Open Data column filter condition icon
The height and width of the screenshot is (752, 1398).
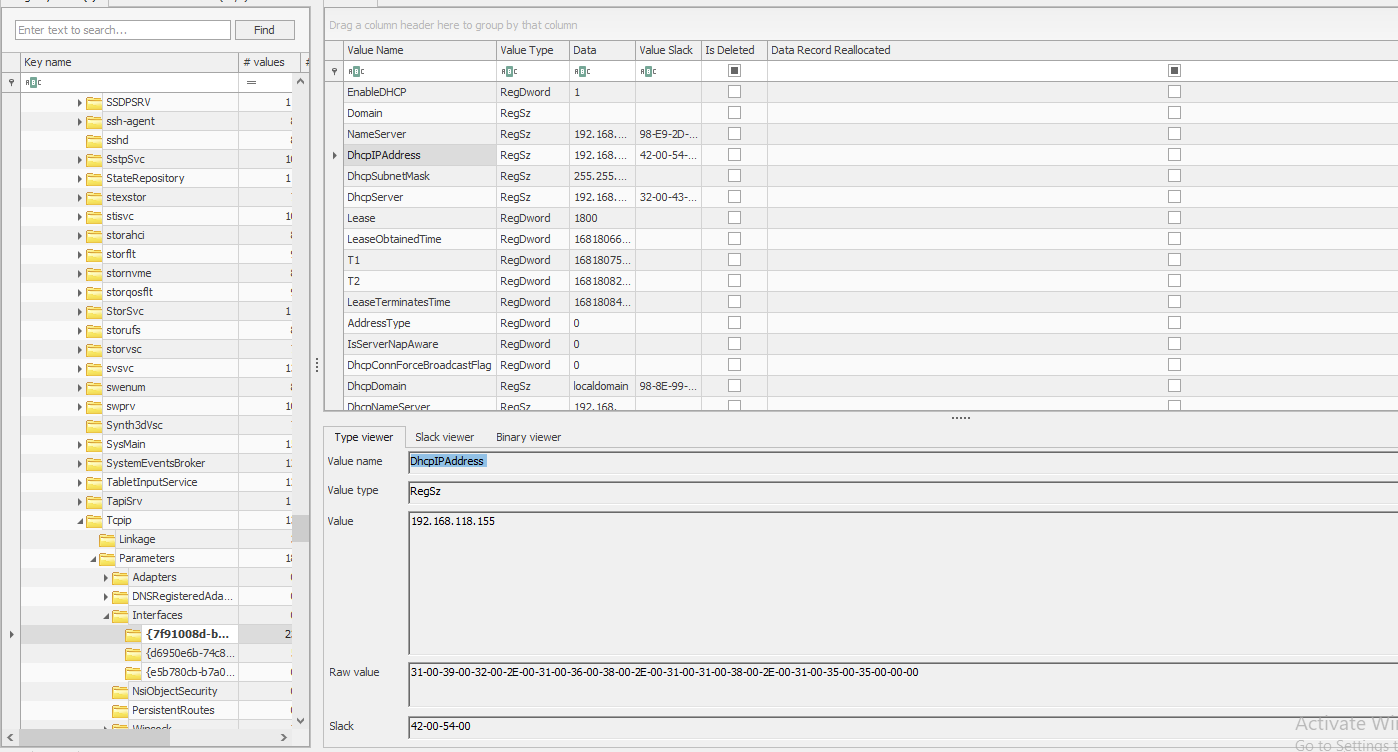[582, 71]
